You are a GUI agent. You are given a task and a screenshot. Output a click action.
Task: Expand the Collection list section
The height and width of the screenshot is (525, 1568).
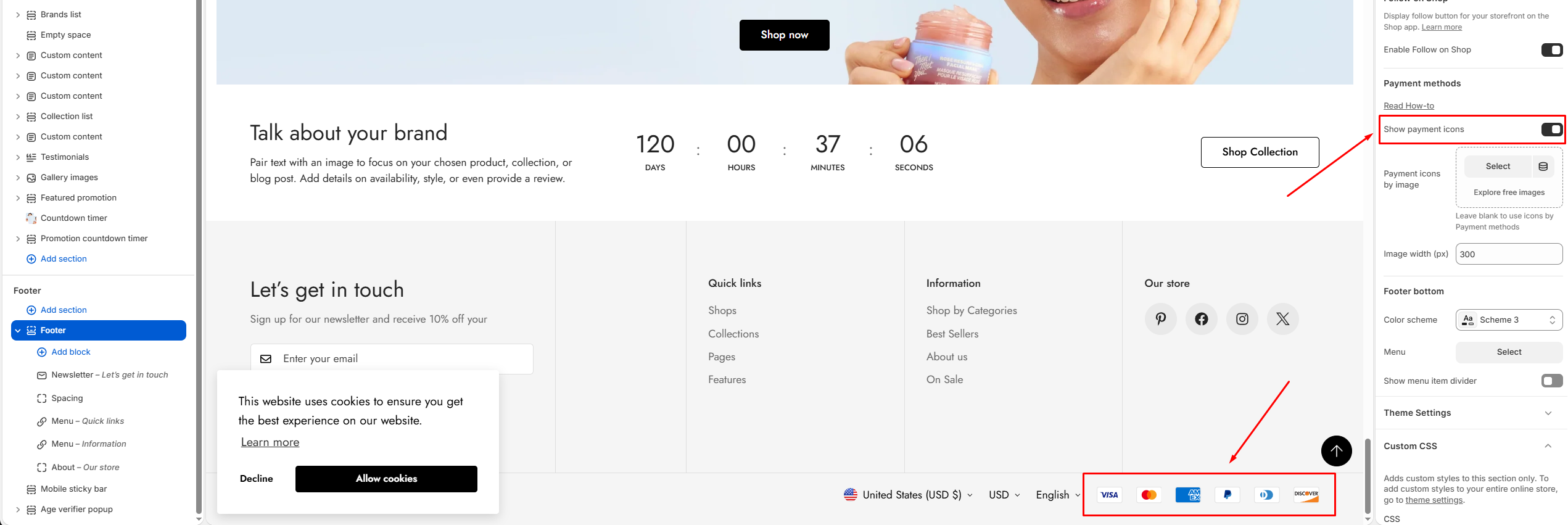[x=18, y=117]
